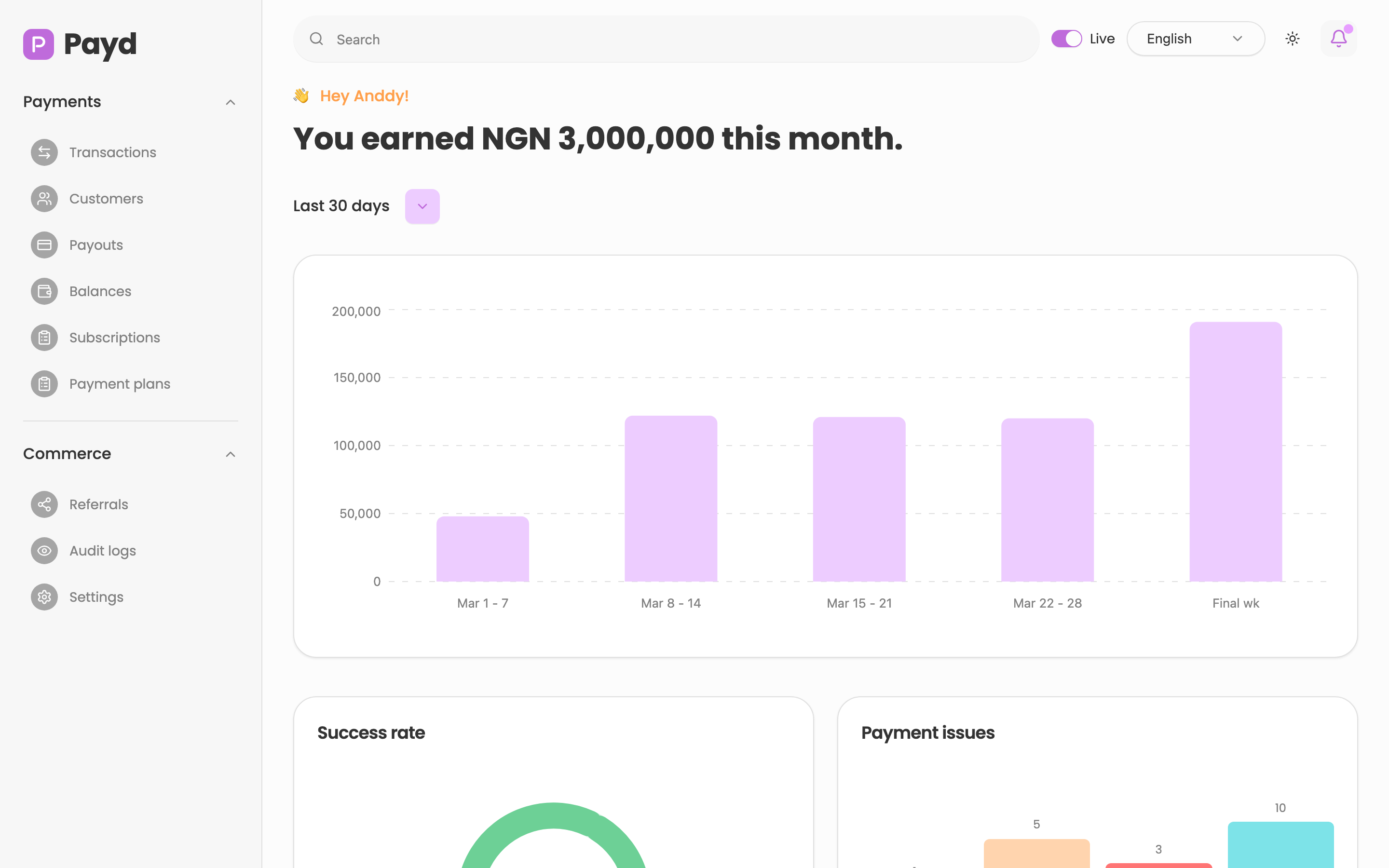Click the Referrals share icon
This screenshot has width=1389, height=868.
44,504
